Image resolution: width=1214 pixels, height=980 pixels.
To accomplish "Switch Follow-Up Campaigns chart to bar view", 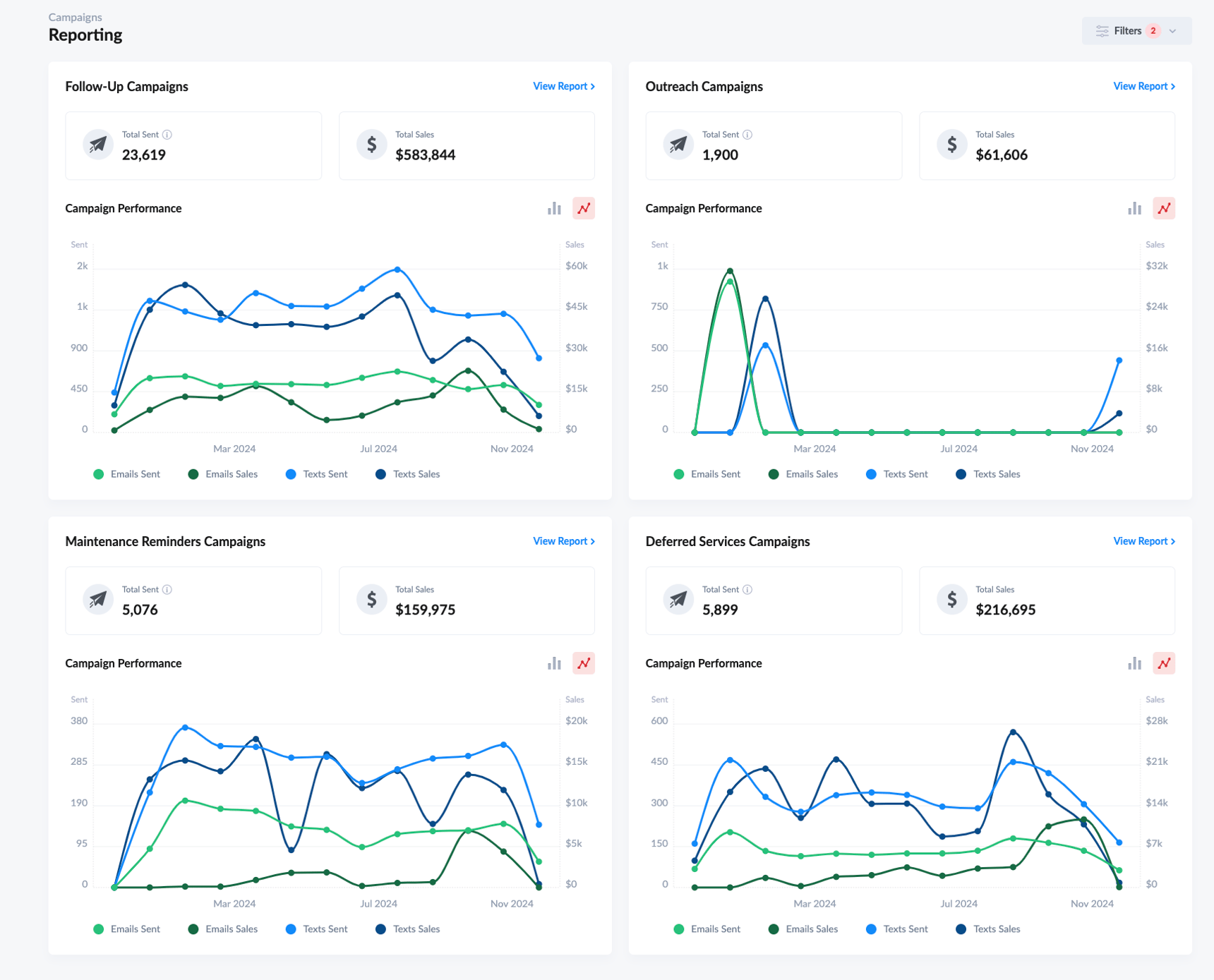I will click(x=553, y=207).
